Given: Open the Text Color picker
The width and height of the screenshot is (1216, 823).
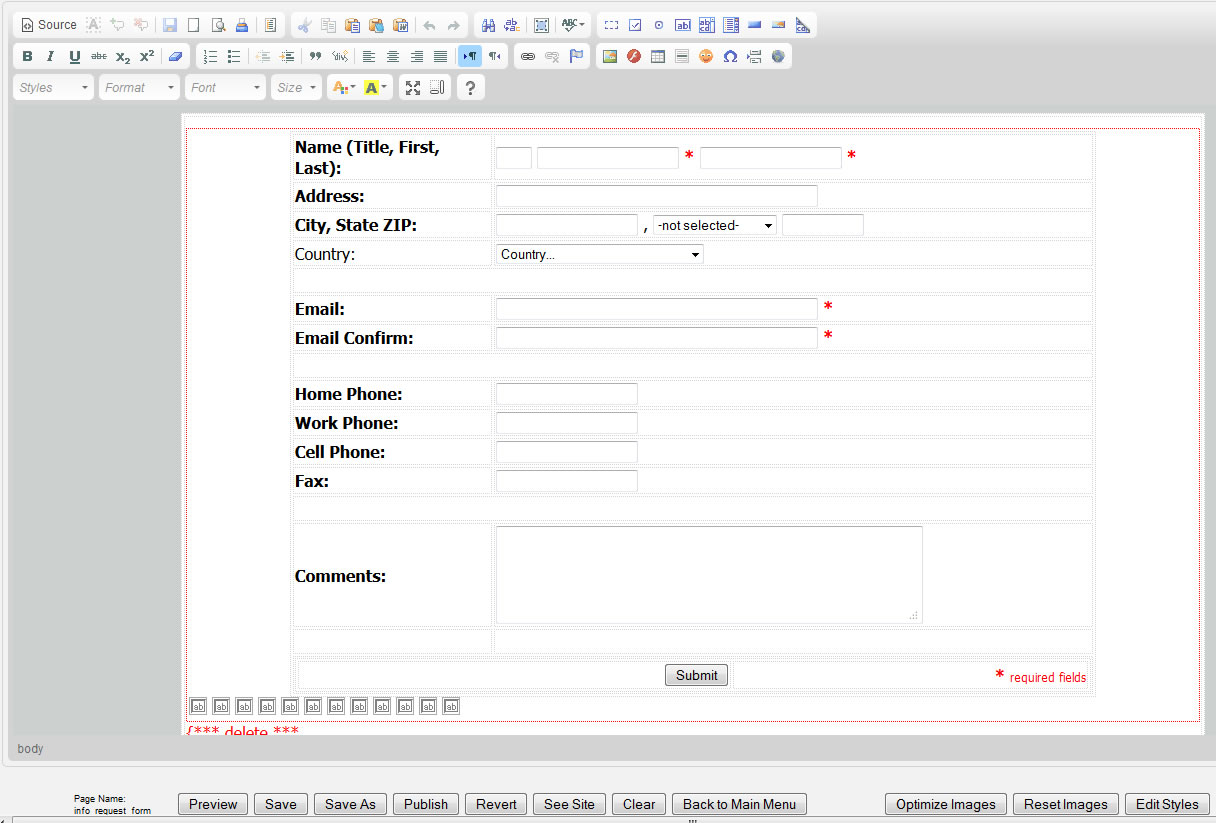Looking at the screenshot, I should (x=343, y=88).
